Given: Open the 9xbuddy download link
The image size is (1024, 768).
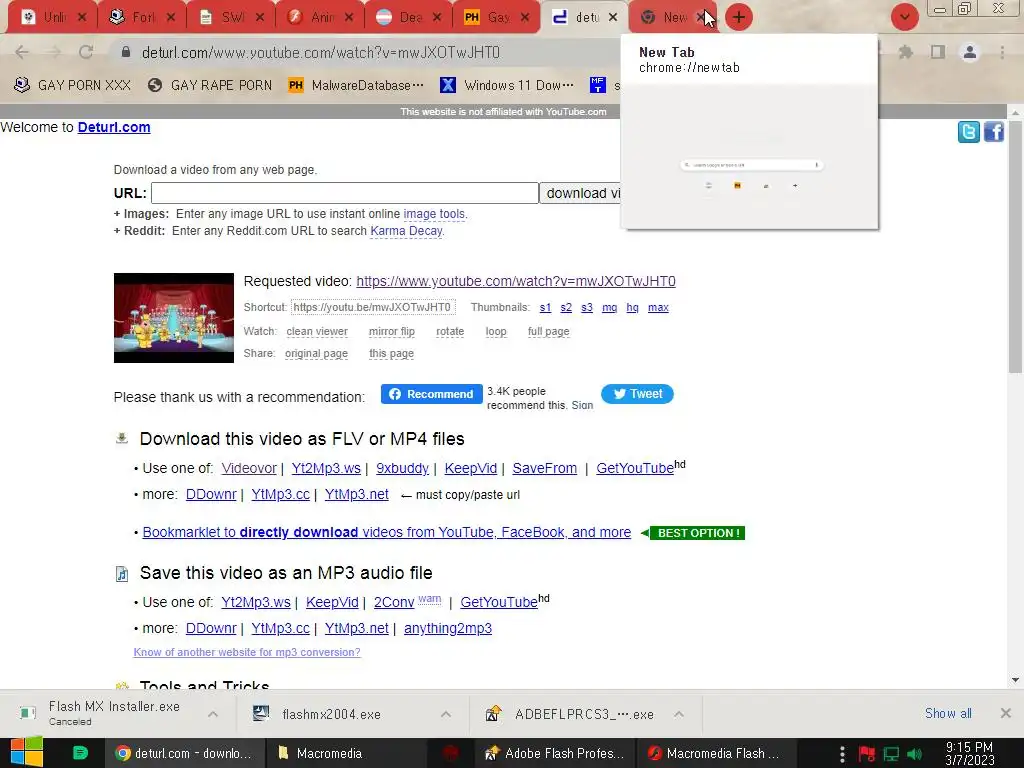Looking at the screenshot, I should (x=402, y=468).
